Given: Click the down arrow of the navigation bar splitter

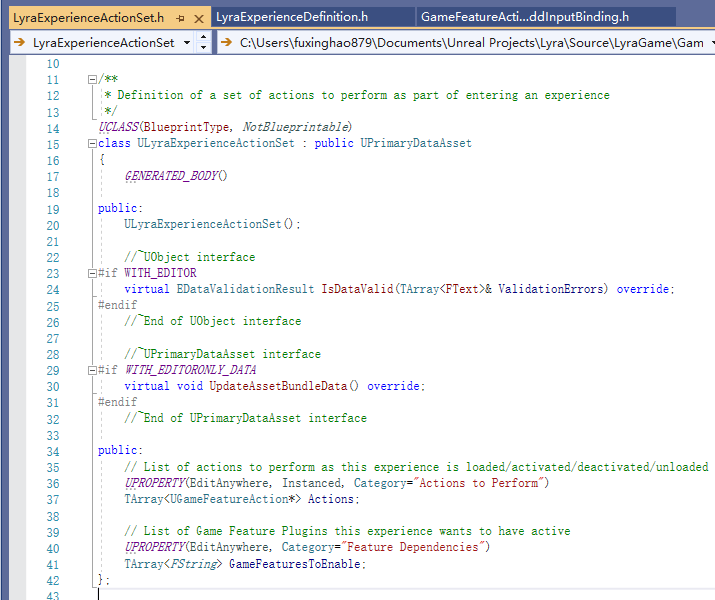Looking at the screenshot, I should 203,47.
